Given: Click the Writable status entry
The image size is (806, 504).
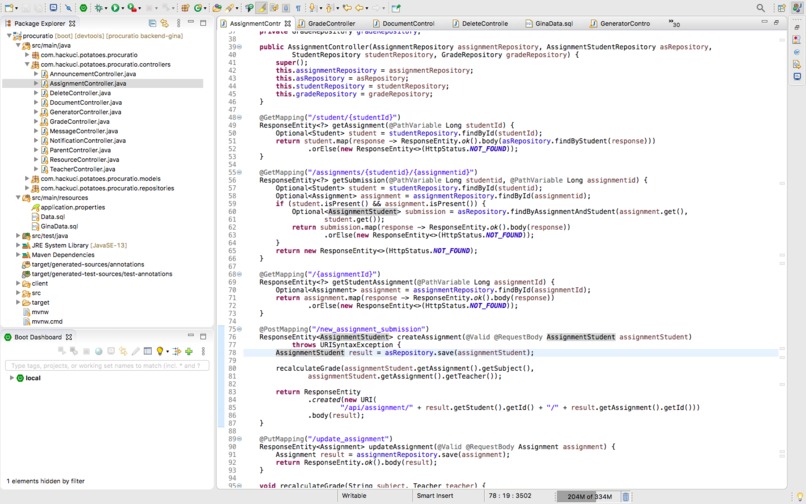Looking at the screenshot, I should point(354,496).
